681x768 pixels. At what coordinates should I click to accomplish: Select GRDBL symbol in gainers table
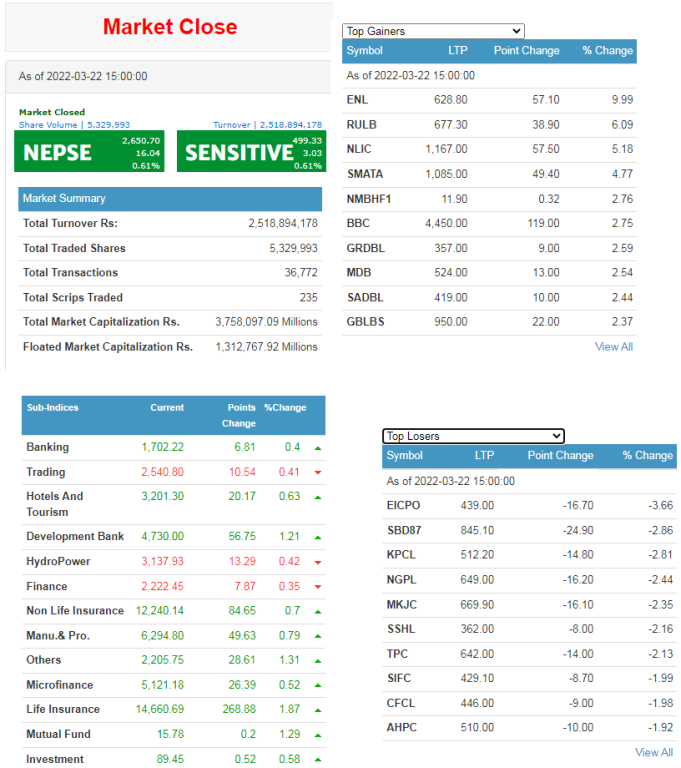click(365, 248)
